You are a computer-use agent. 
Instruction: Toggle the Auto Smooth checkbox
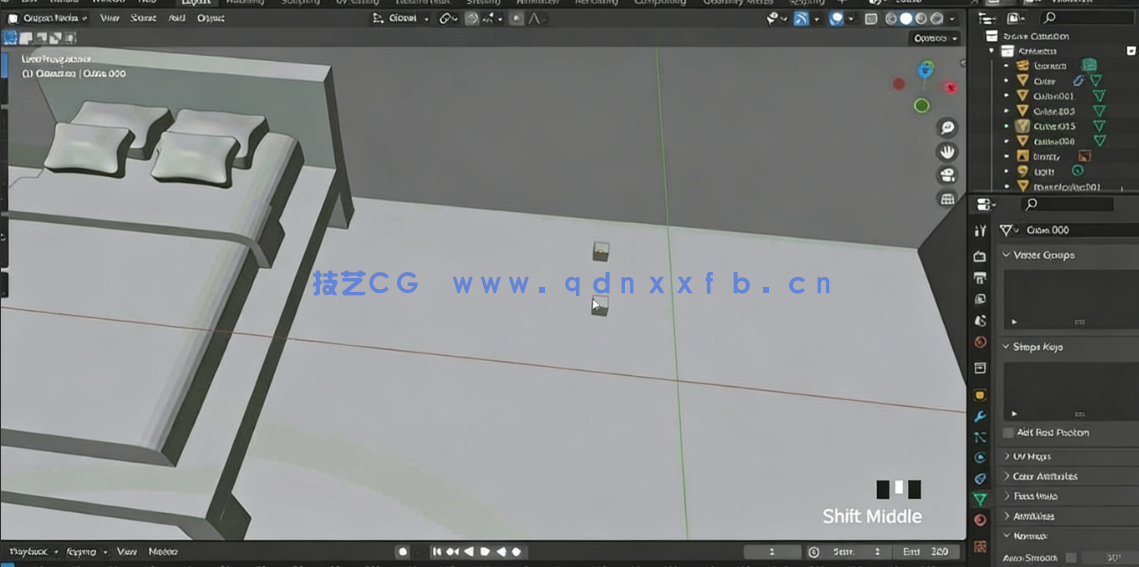click(x=1071, y=558)
